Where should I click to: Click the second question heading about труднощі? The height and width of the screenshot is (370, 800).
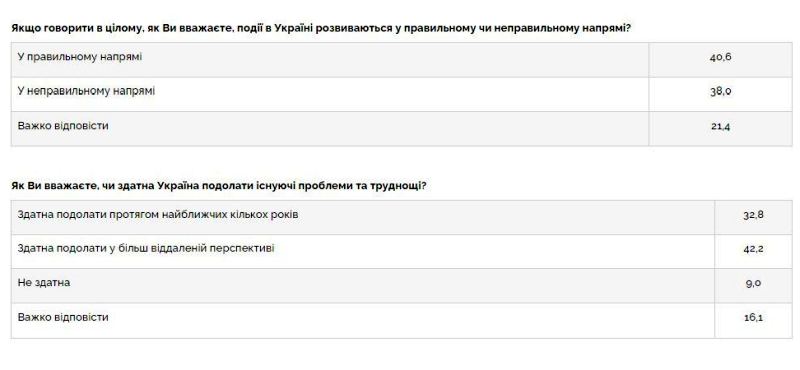click(x=218, y=186)
